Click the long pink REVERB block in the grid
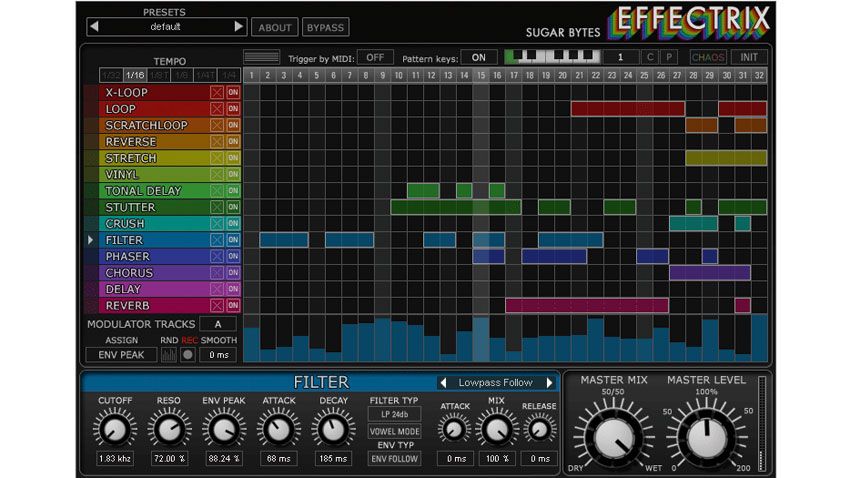 [x=587, y=305]
